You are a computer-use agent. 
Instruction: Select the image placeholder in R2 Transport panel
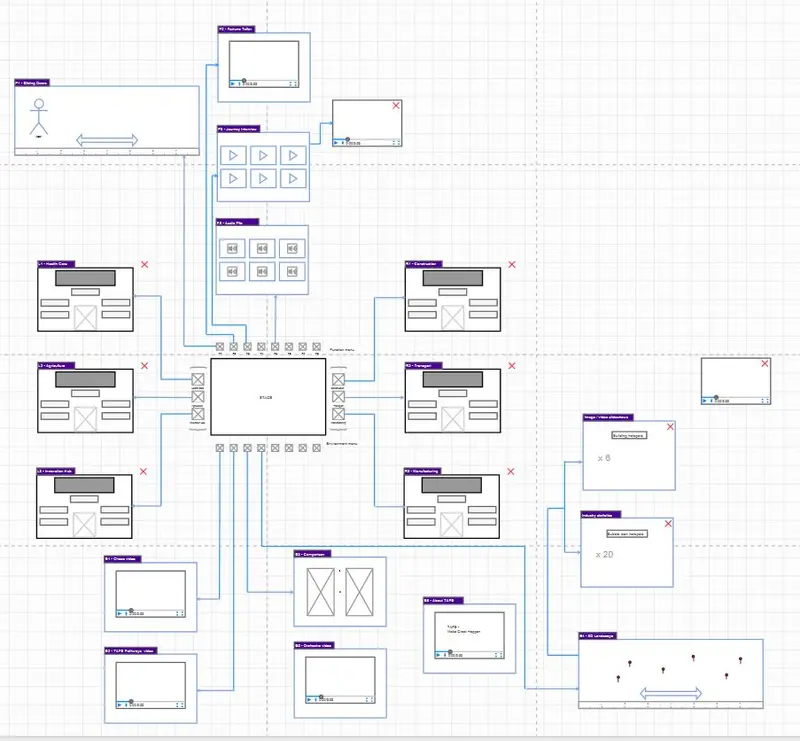pyautogui.click(x=453, y=419)
